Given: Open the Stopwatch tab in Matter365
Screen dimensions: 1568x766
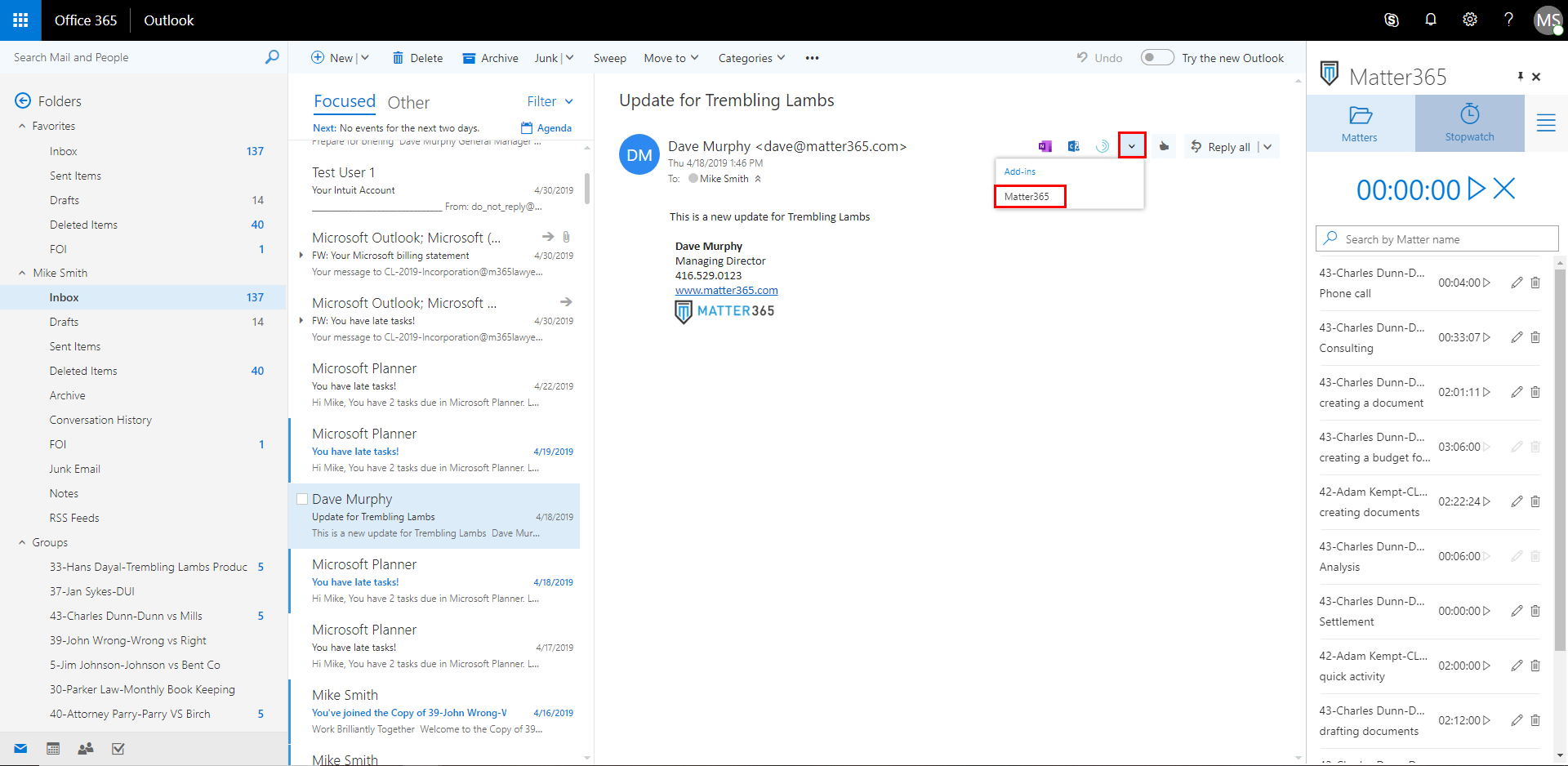Looking at the screenshot, I should [x=1469, y=123].
